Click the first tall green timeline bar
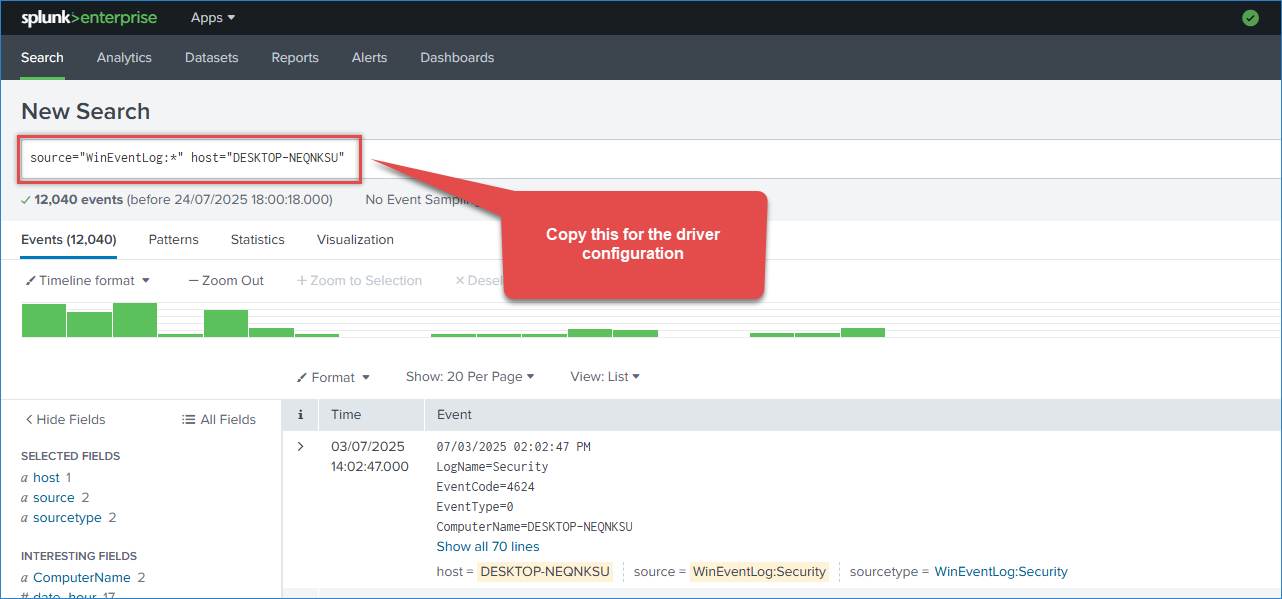The width and height of the screenshot is (1282, 599). pos(44,321)
